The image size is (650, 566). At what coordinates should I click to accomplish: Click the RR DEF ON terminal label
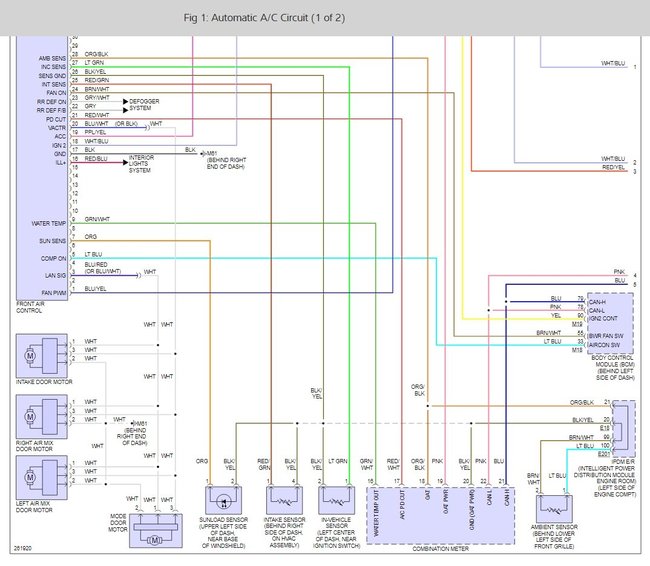pos(51,102)
